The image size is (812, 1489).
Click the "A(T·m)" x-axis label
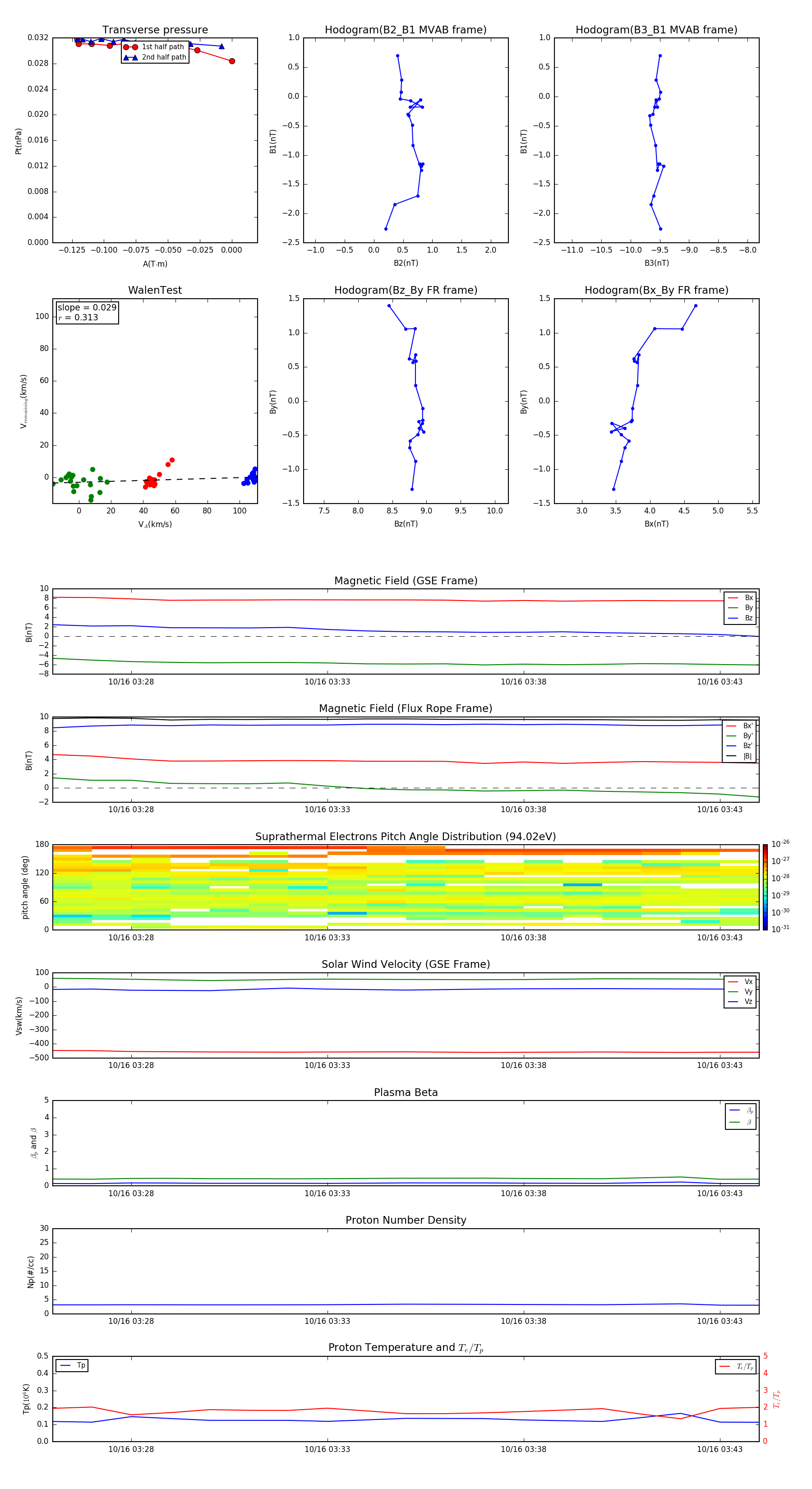pos(155,264)
